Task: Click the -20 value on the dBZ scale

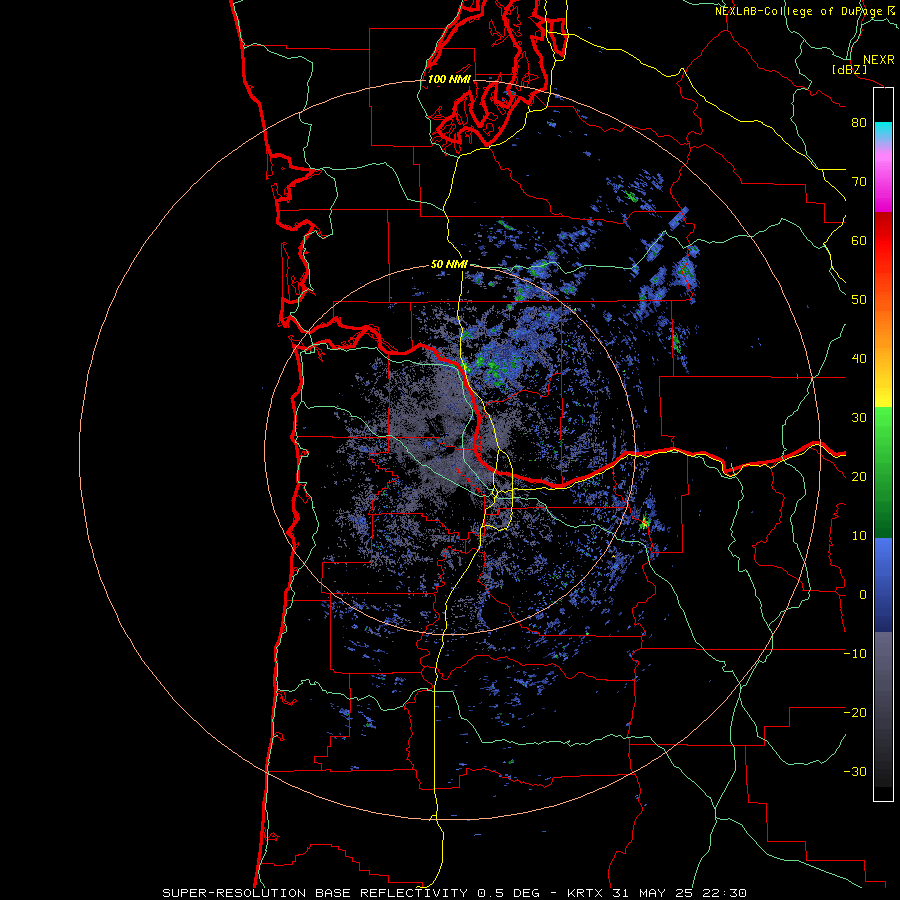Action: (855, 713)
